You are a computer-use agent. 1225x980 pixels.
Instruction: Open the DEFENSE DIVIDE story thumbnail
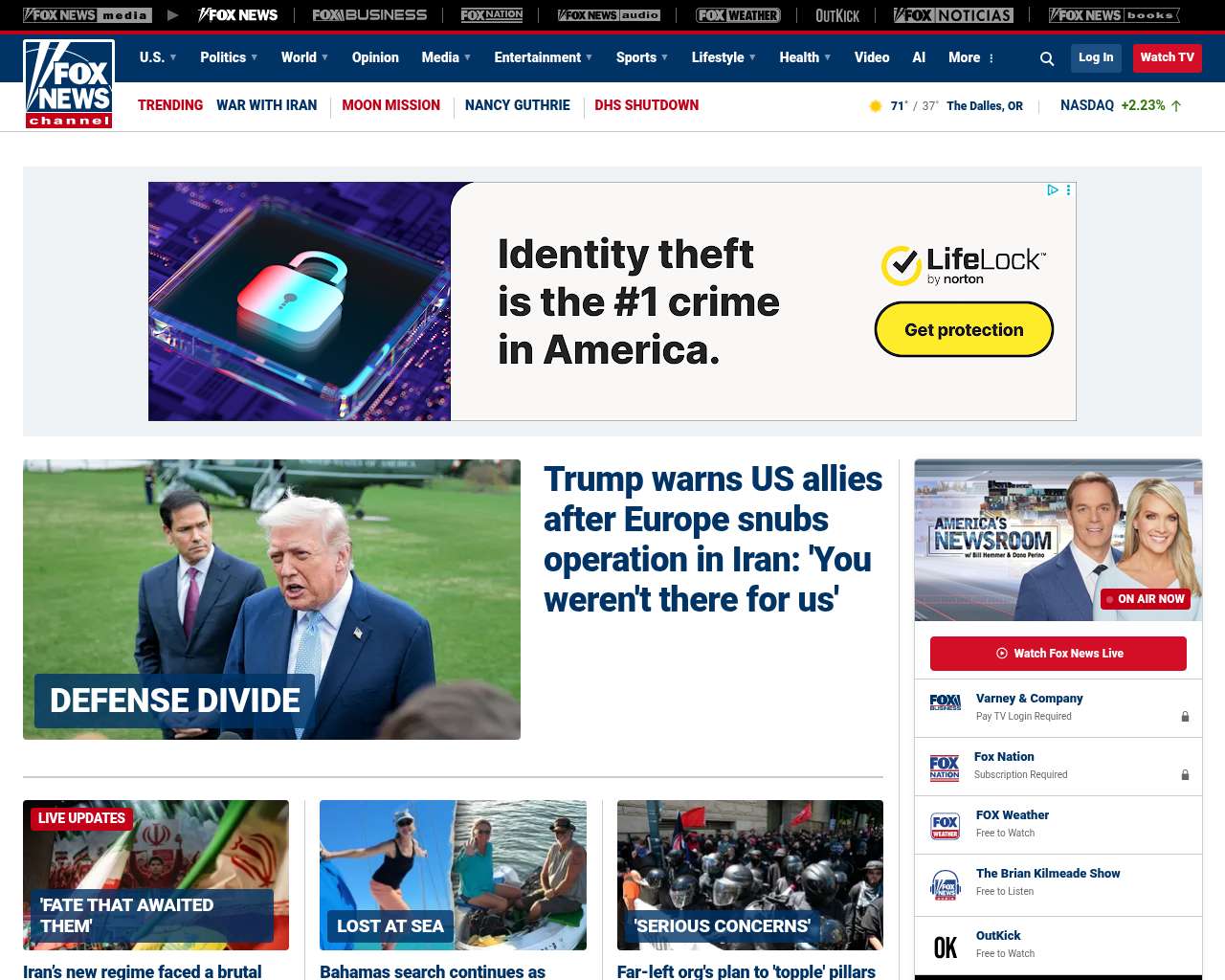pos(272,599)
